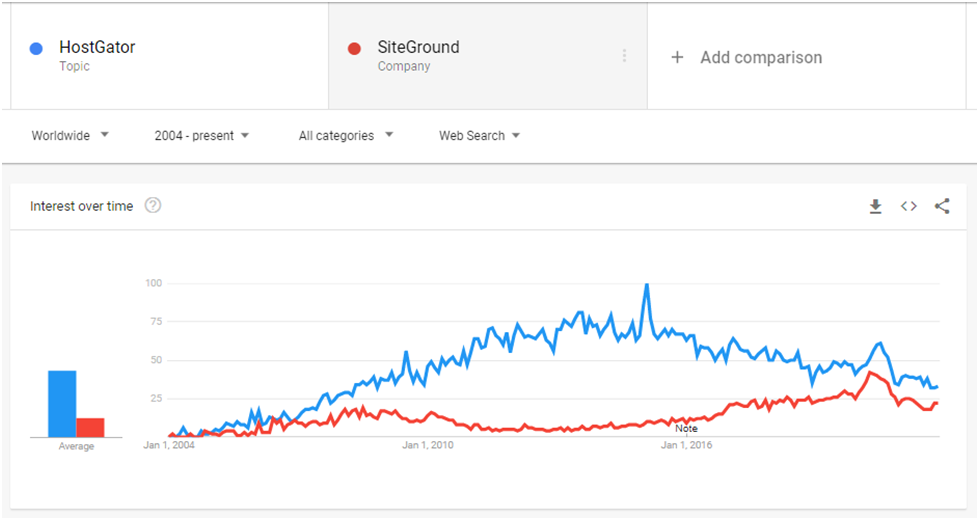The height and width of the screenshot is (520, 979).
Task: Click HostGator's blue dot indicator
Action: (x=36, y=49)
